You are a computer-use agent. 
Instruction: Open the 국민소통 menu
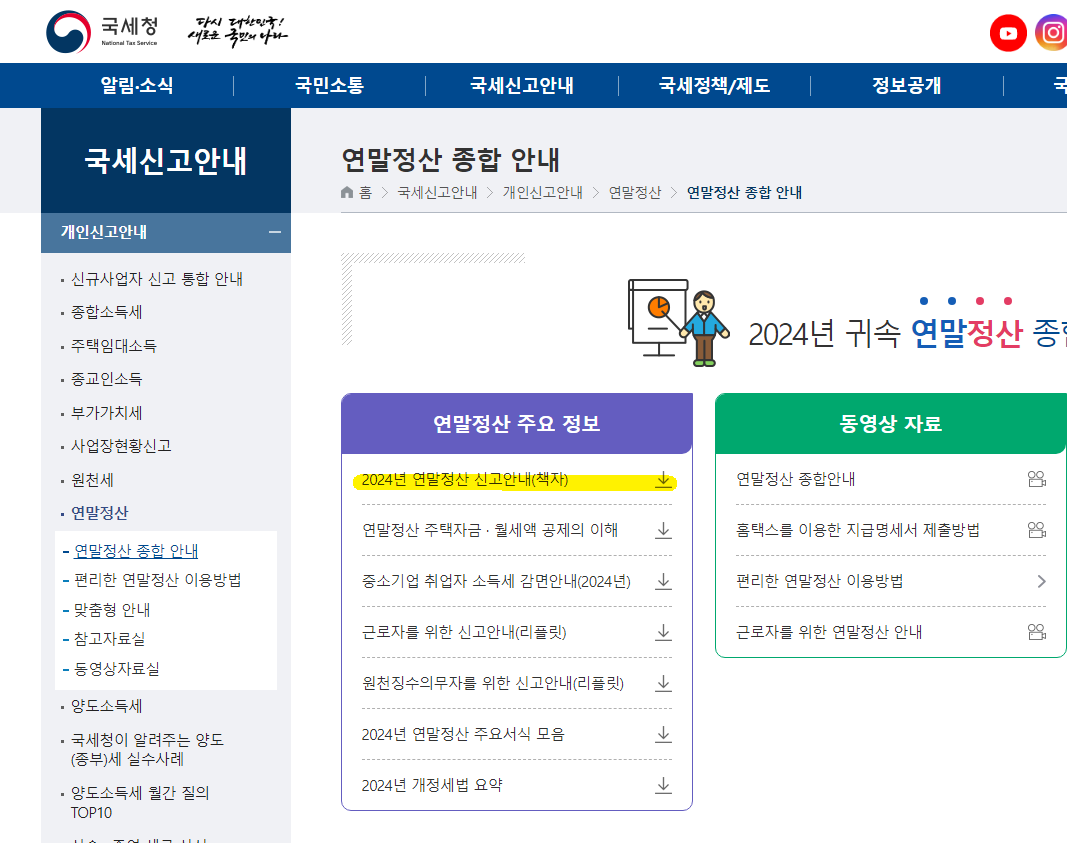pos(329,85)
